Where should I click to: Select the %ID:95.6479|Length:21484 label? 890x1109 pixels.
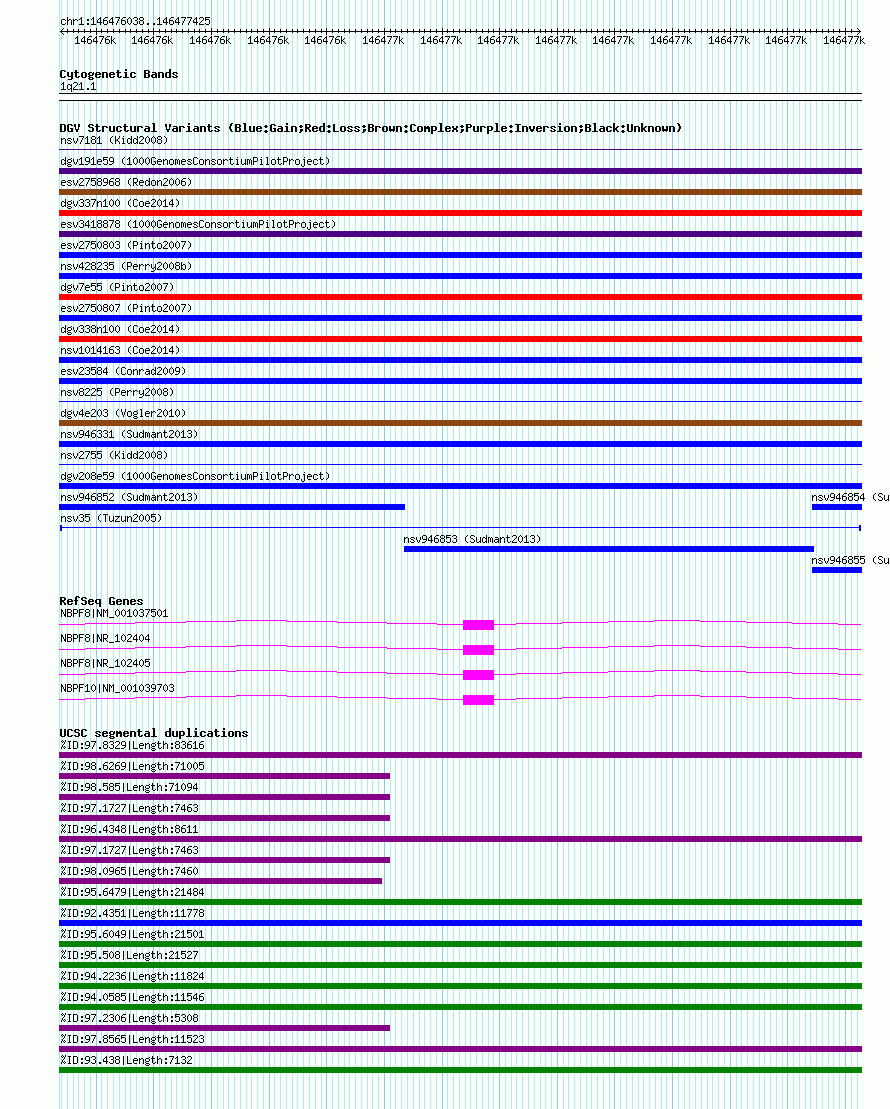tap(132, 893)
